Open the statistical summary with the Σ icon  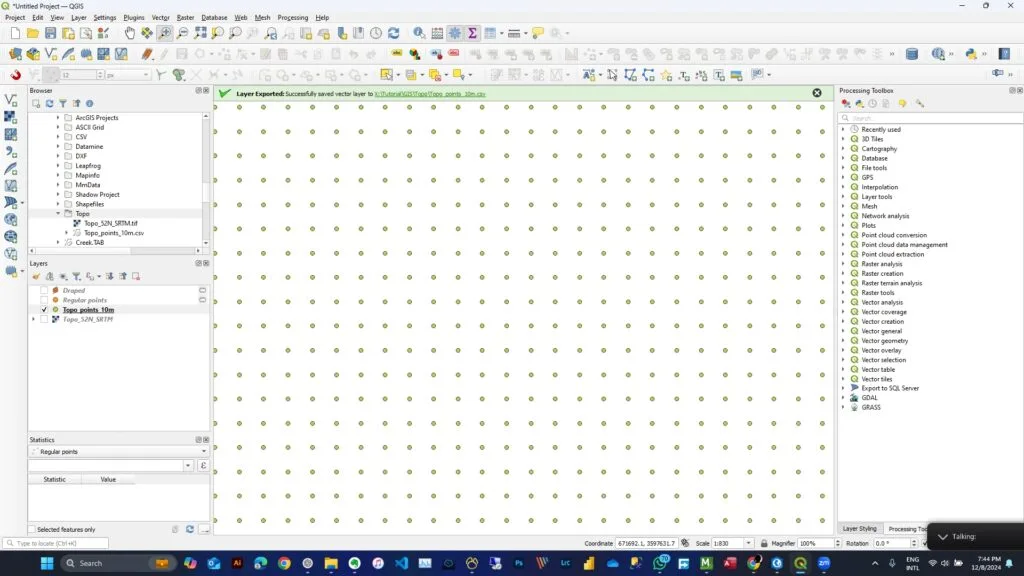[472, 33]
